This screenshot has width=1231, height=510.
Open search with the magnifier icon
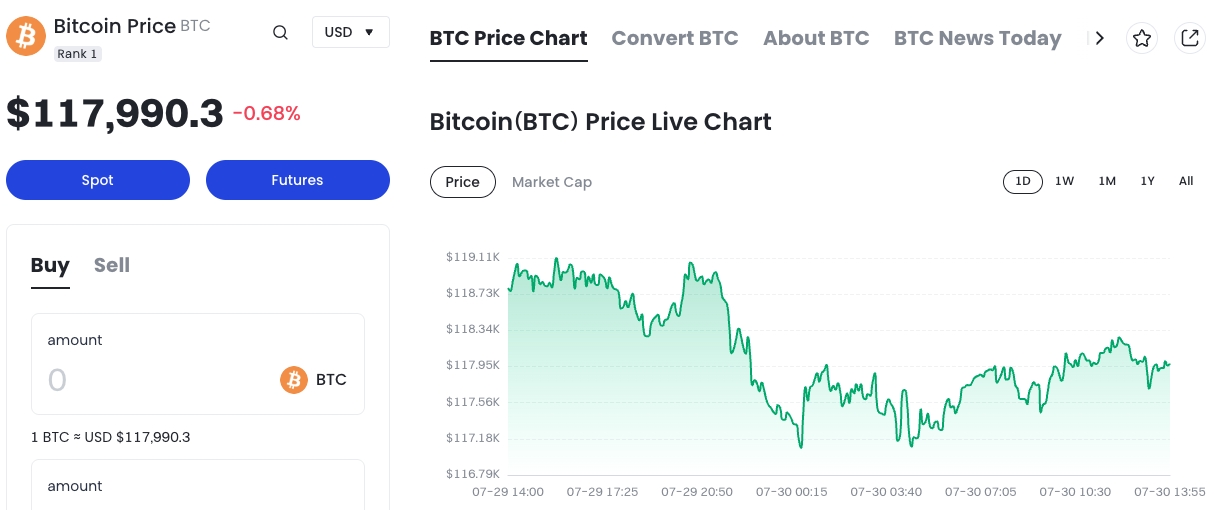[281, 32]
